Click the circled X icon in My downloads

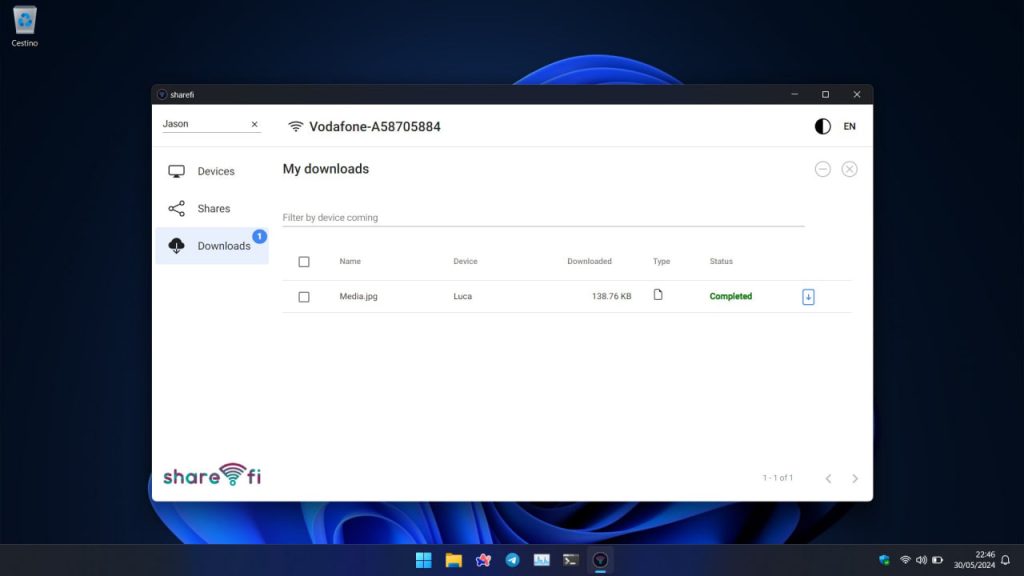click(849, 169)
